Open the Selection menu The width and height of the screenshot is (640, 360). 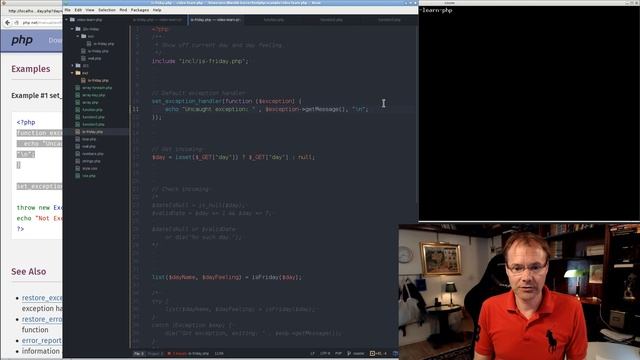107,10
